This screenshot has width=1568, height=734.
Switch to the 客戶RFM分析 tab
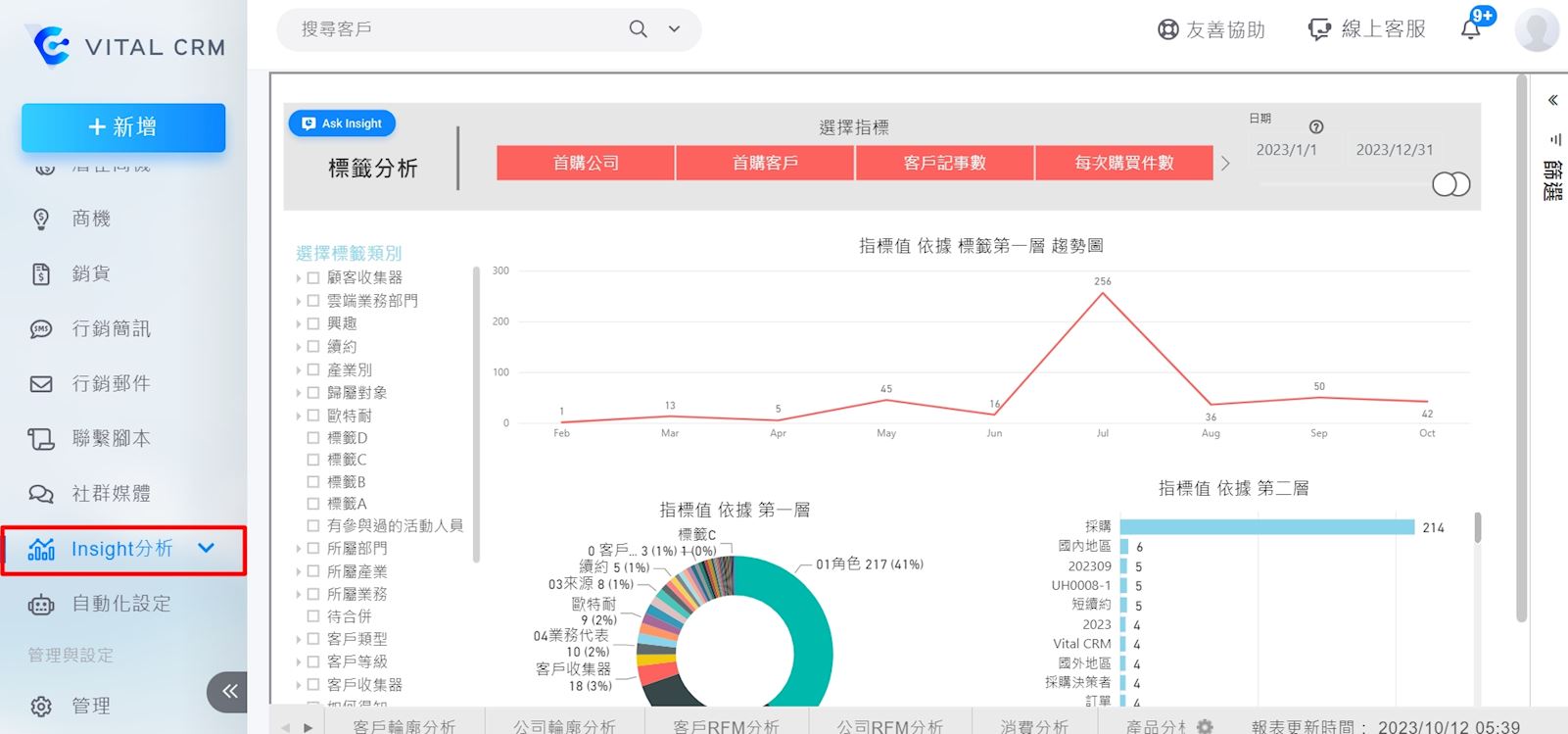726,726
